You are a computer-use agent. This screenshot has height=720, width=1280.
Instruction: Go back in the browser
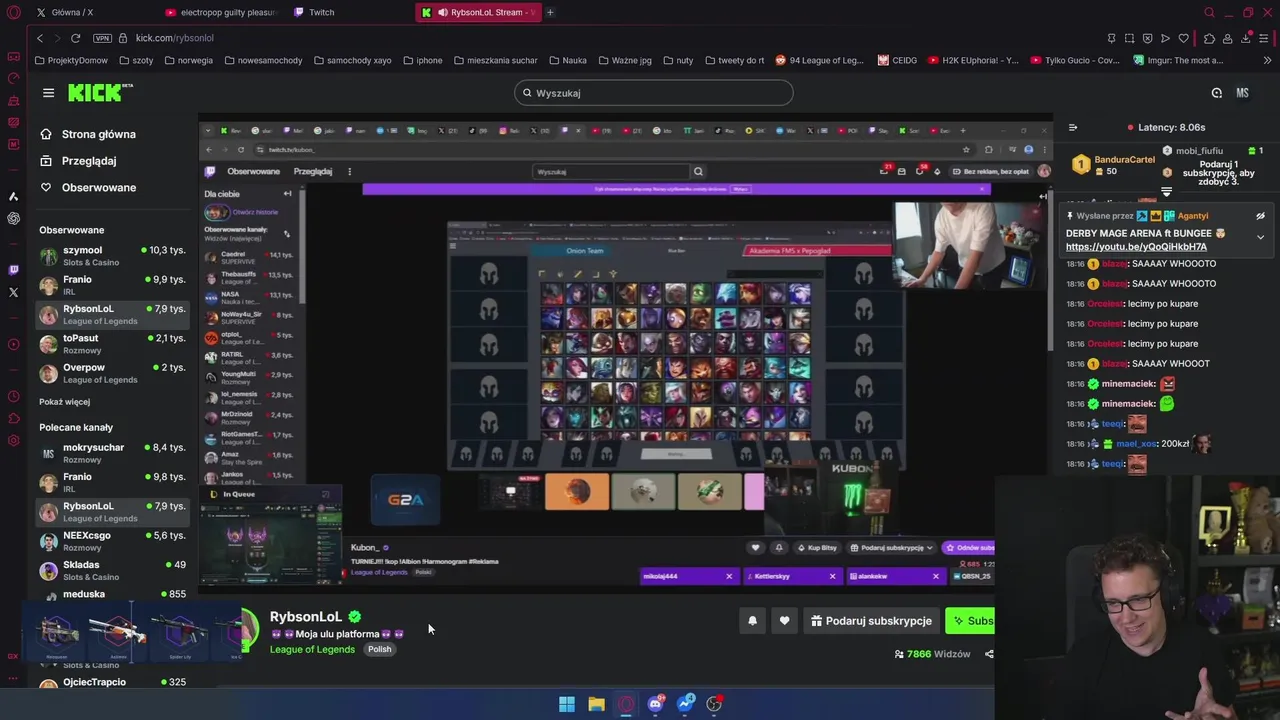tap(40, 38)
